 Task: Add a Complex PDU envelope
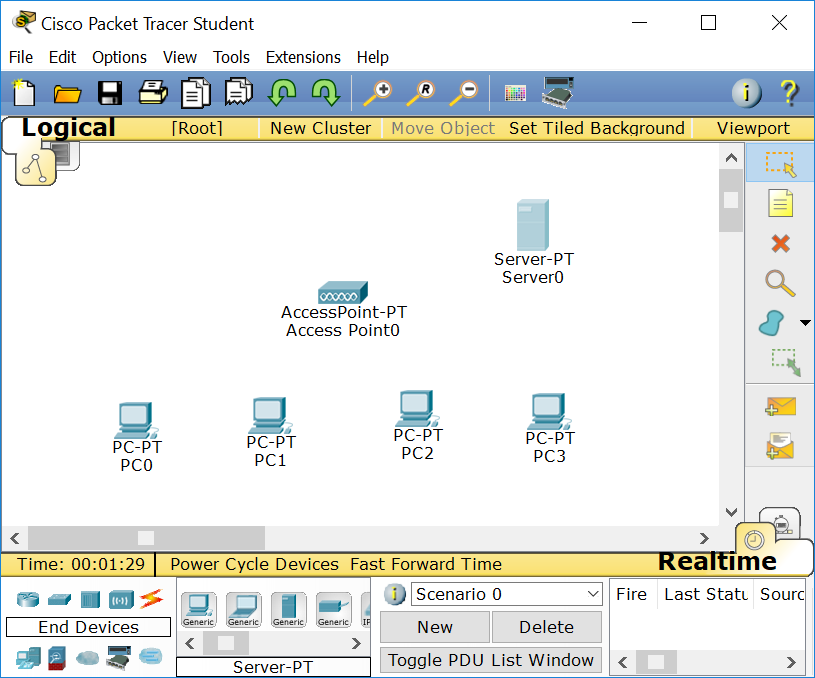(x=780, y=446)
